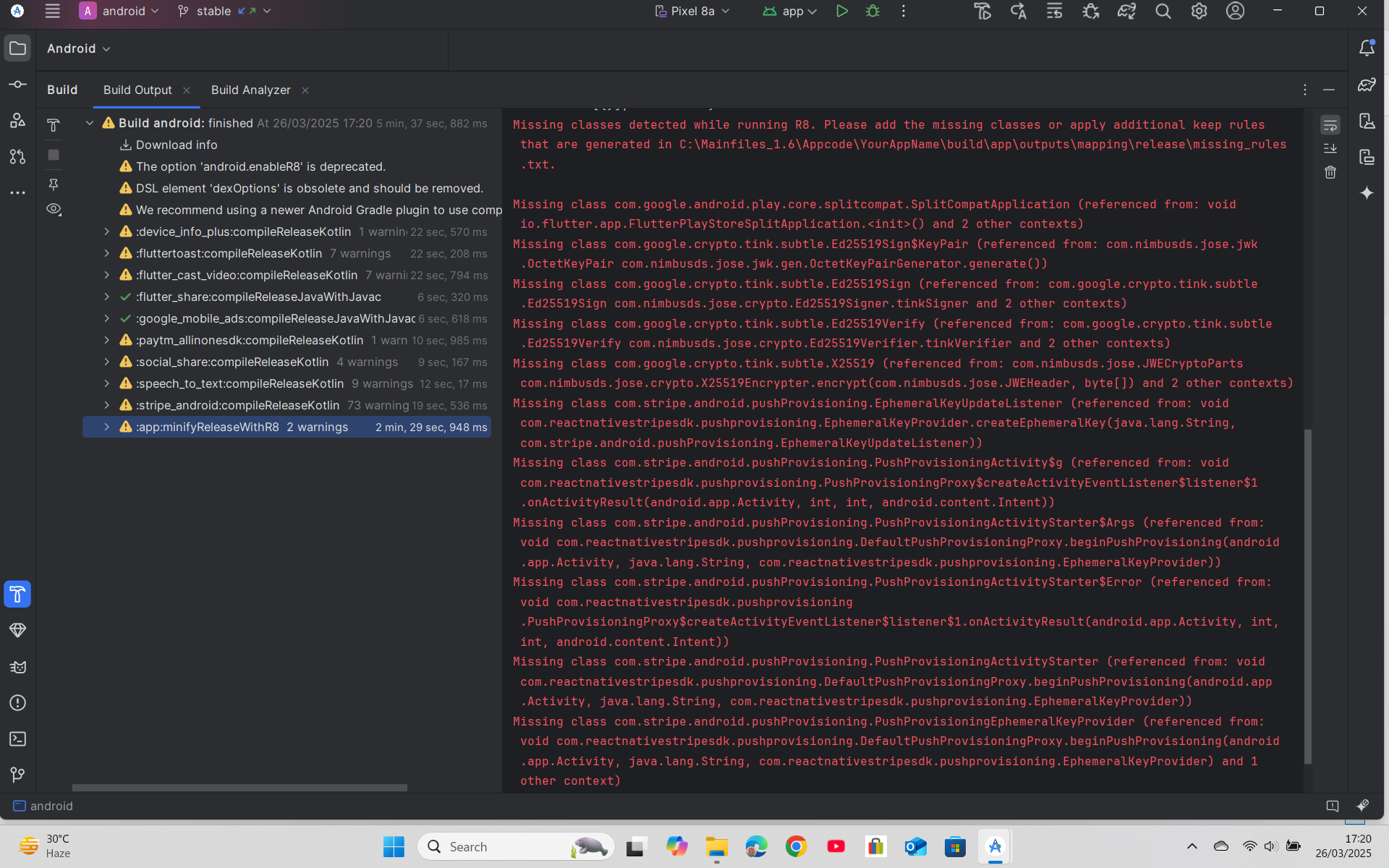Open the App Quality Insights gem icon
The height and width of the screenshot is (868, 1389).
click(17, 630)
